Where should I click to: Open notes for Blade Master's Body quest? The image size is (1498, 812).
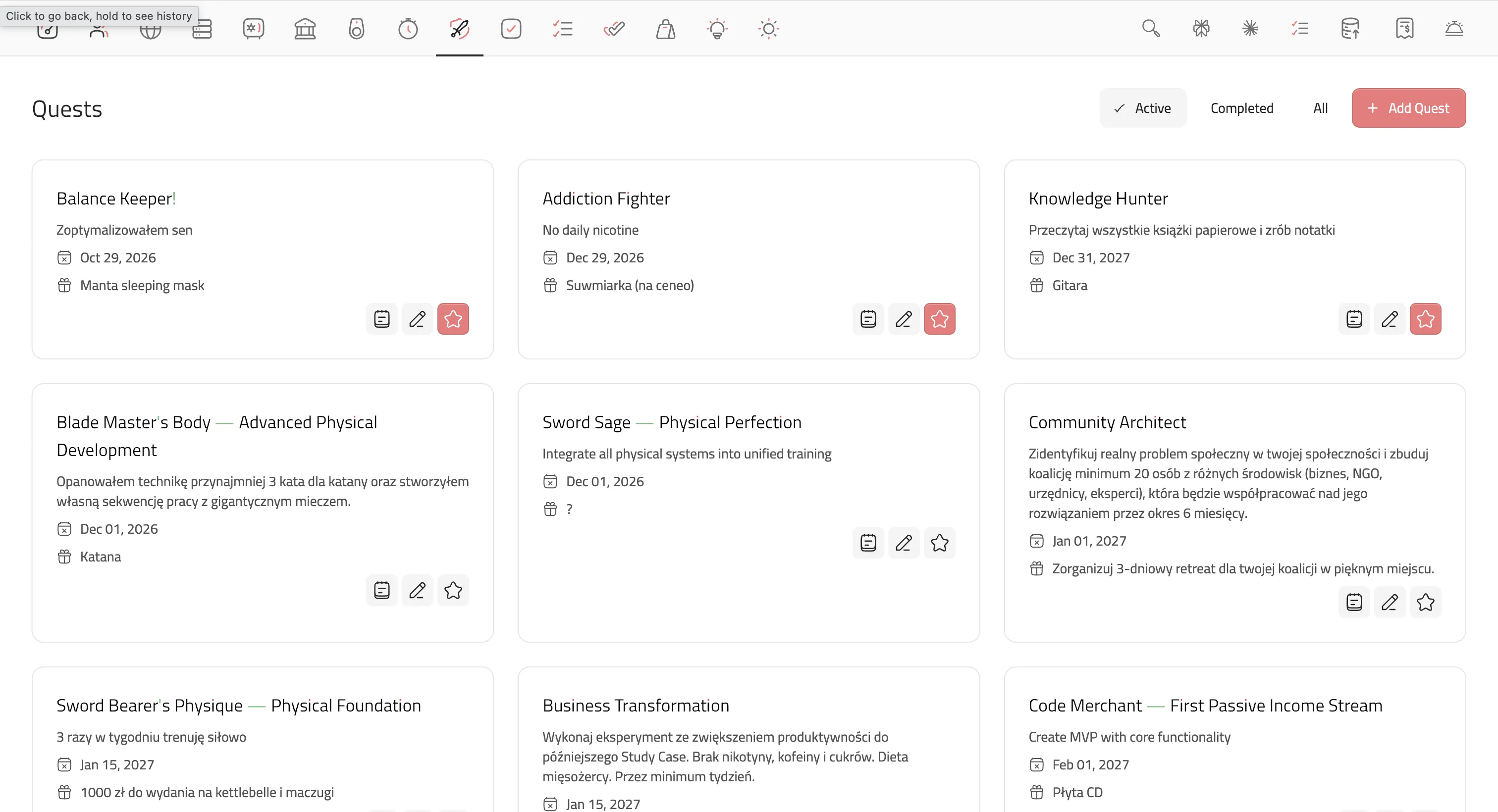(x=381, y=590)
